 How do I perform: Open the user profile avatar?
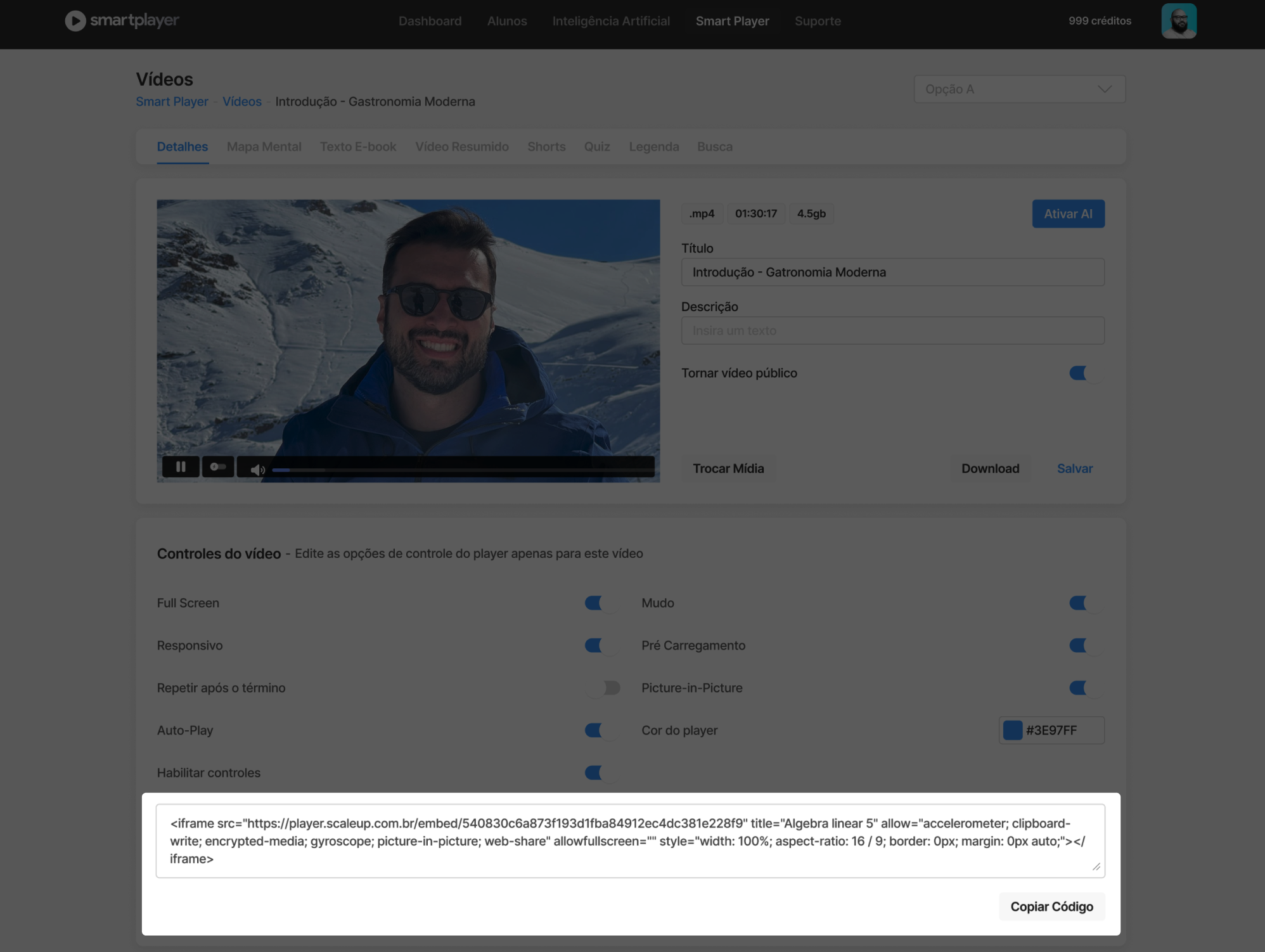click(x=1178, y=21)
